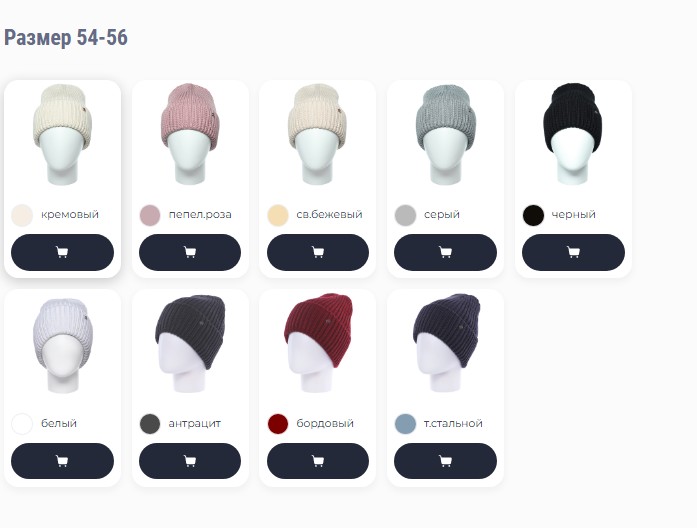
Task: View the white белый hat thumbnail
Action: click(63, 346)
